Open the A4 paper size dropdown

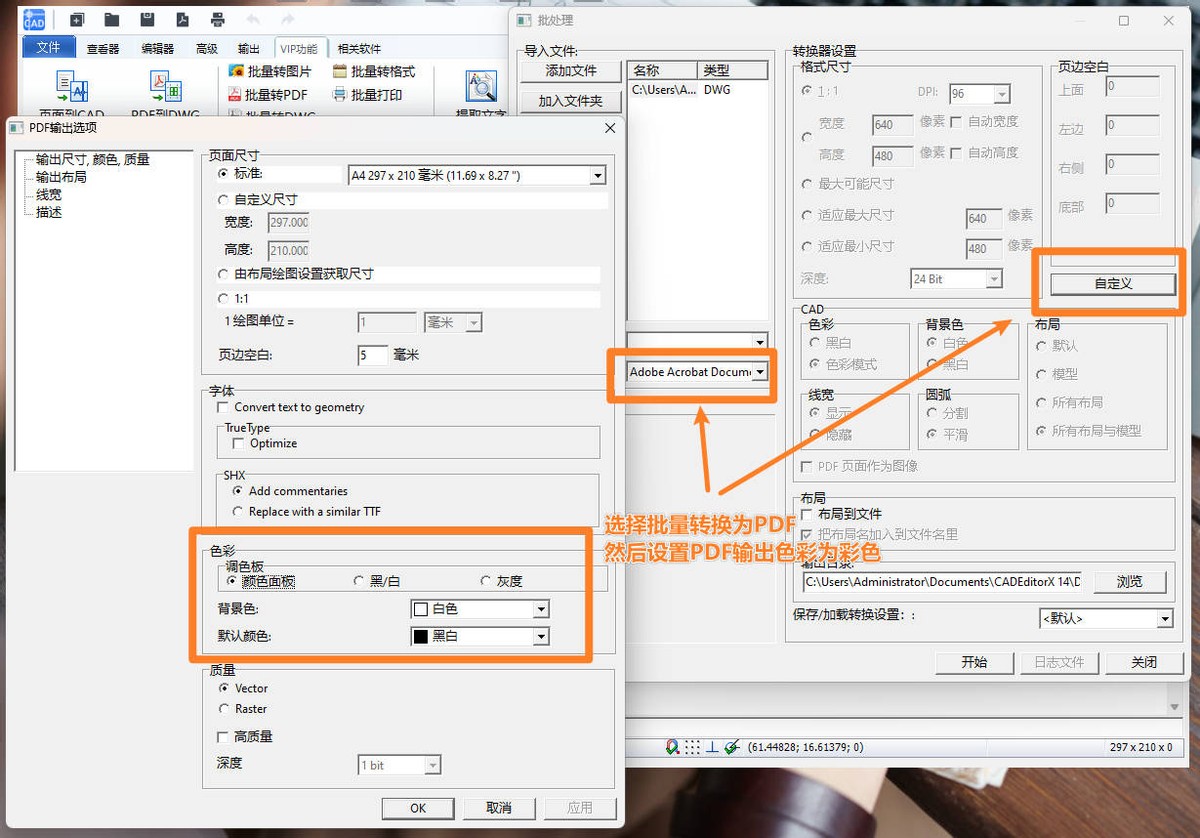pyautogui.click(x=598, y=174)
